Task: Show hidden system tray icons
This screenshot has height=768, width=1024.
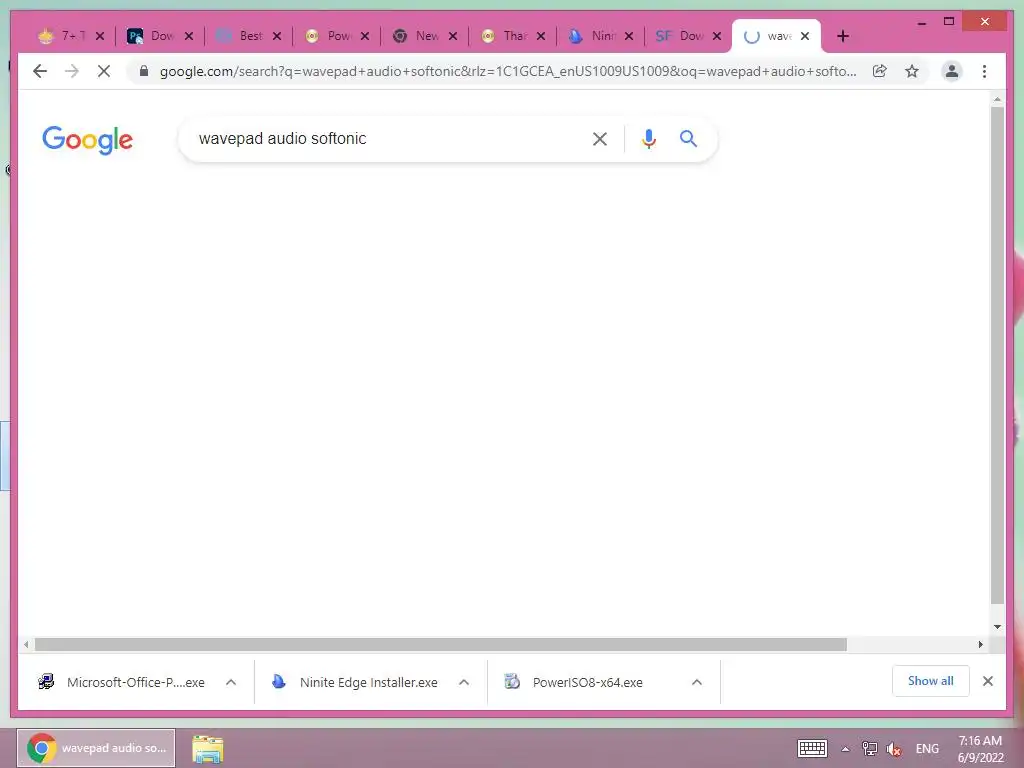Action: 845,749
